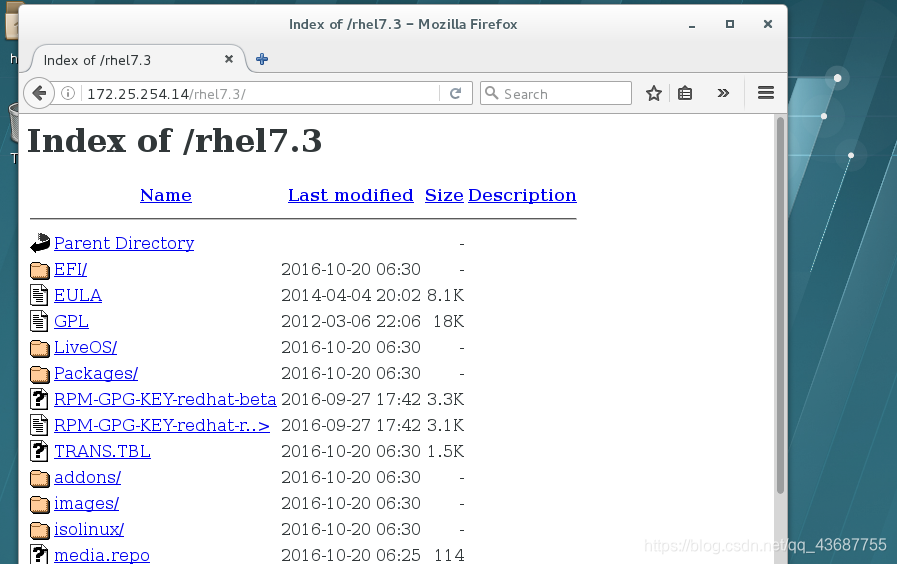Click the vertical scrollbar thumb
The width and height of the screenshot is (897, 564).
(x=780, y=305)
